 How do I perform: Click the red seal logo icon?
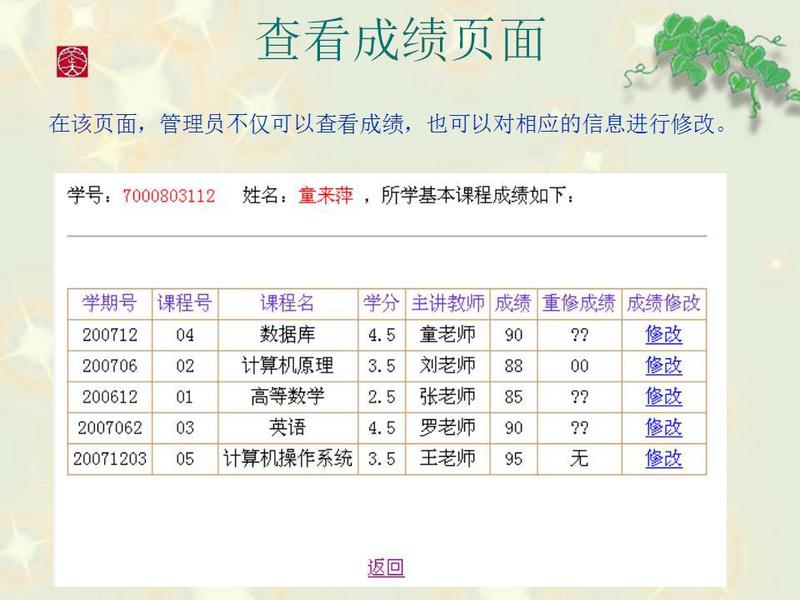[72, 62]
